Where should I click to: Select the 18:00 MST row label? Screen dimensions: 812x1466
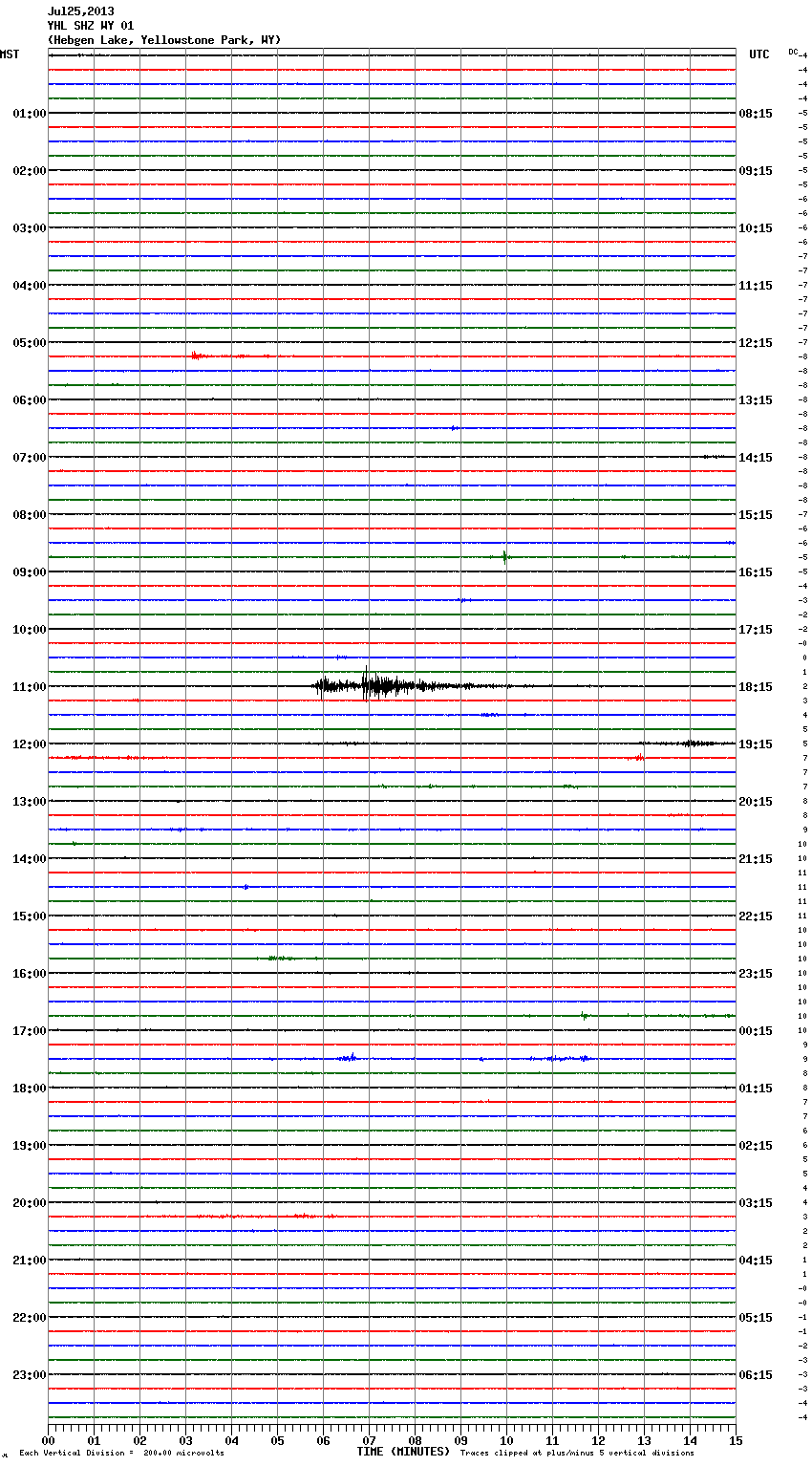29,1089
